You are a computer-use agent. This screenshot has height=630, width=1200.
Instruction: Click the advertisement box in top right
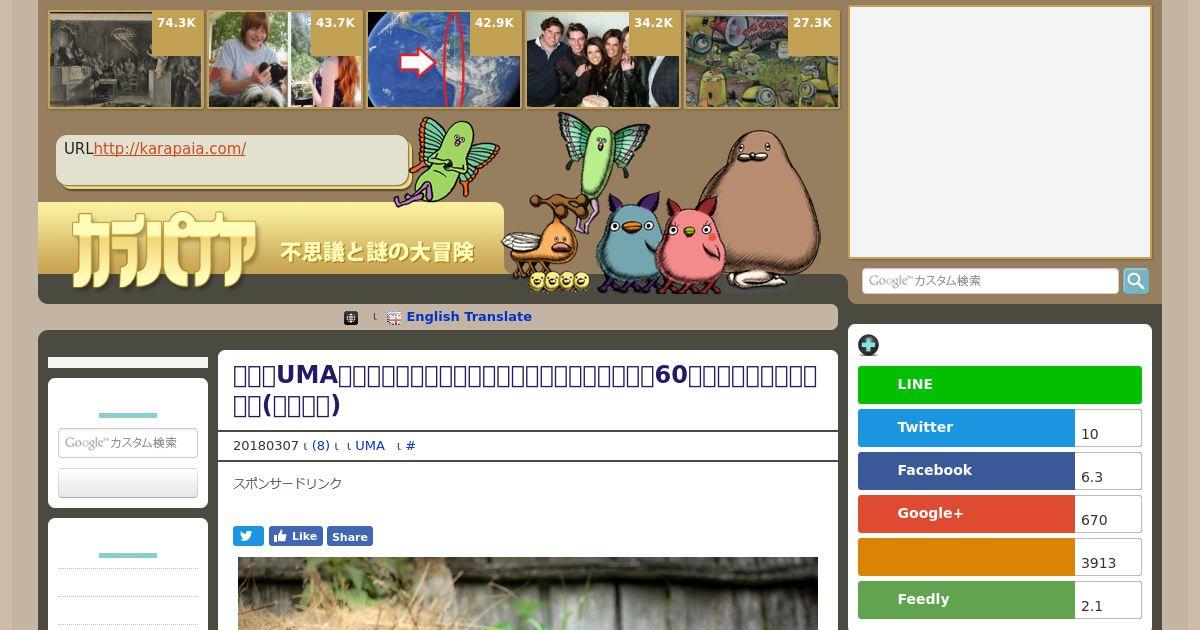pyautogui.click(x=1000, y=132)
